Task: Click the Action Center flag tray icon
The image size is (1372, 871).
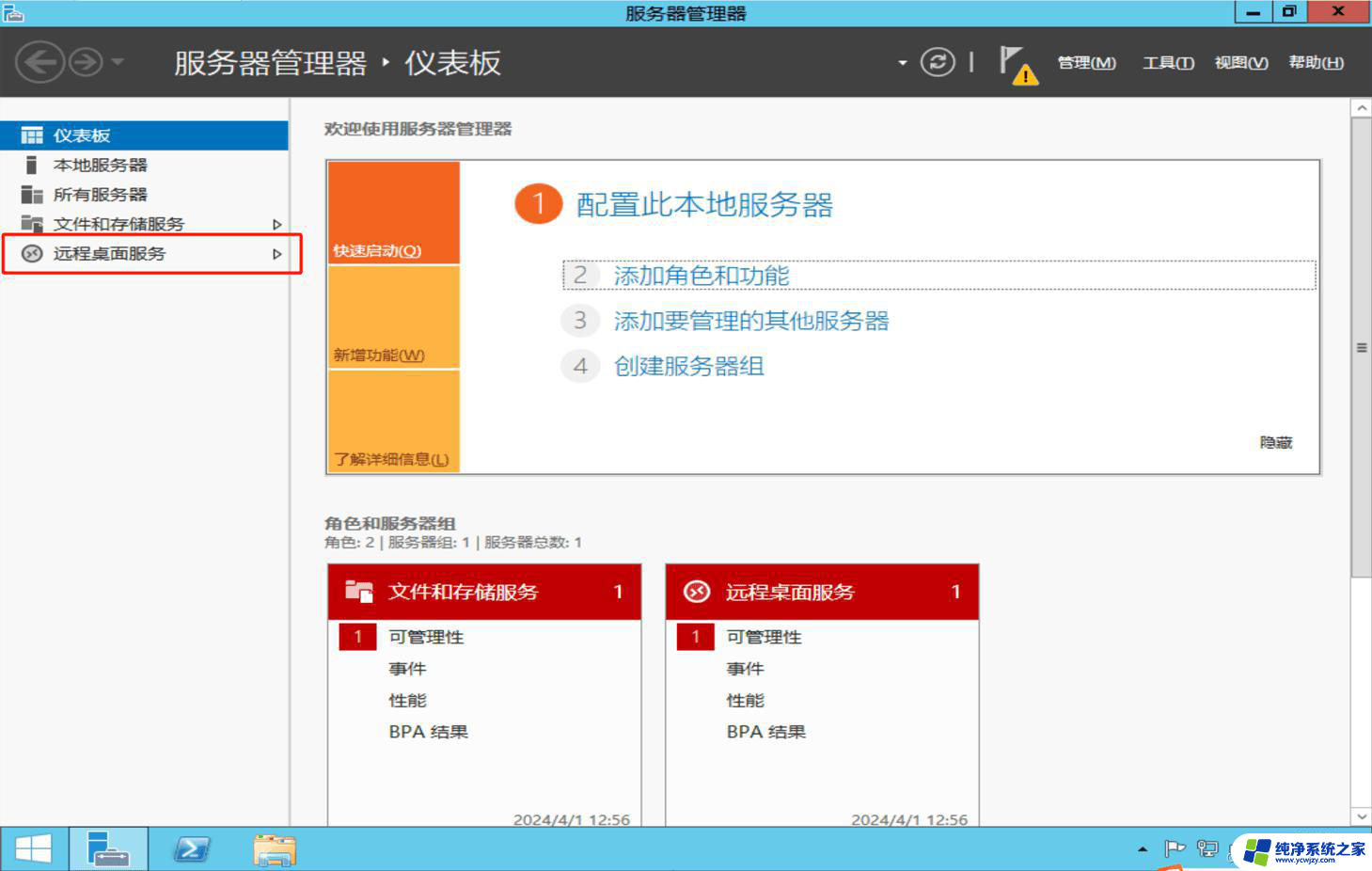Action: pyautogui.click(x=1175, y=848)
